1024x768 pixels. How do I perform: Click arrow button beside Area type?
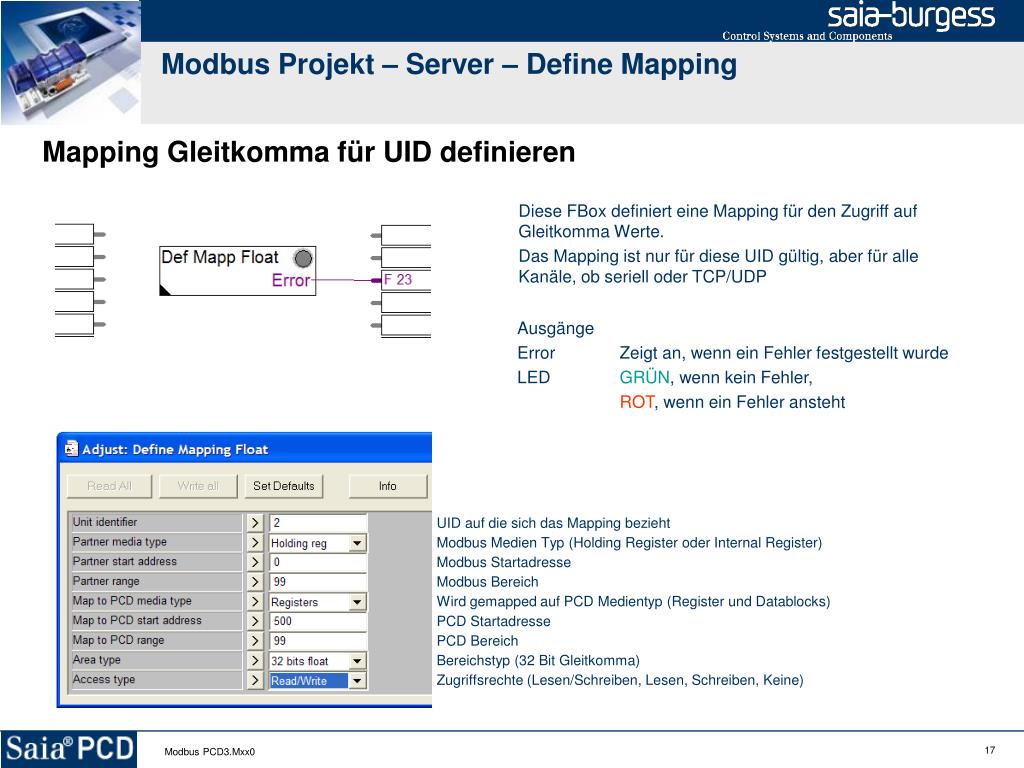point(255,660)
